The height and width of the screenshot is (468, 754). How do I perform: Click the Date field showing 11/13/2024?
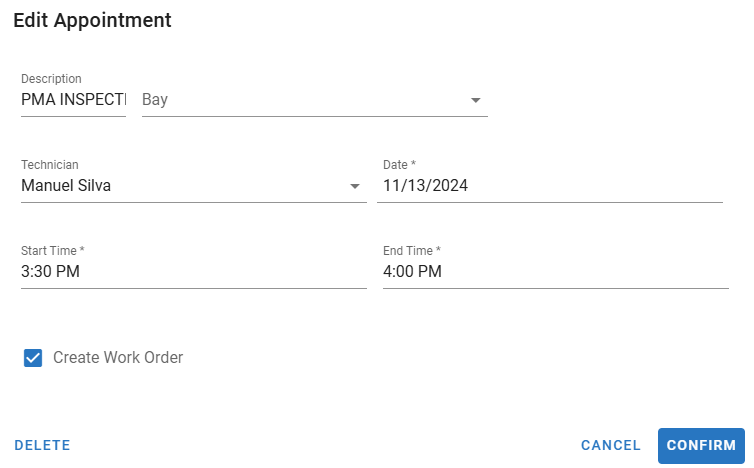tap(548, 186)
